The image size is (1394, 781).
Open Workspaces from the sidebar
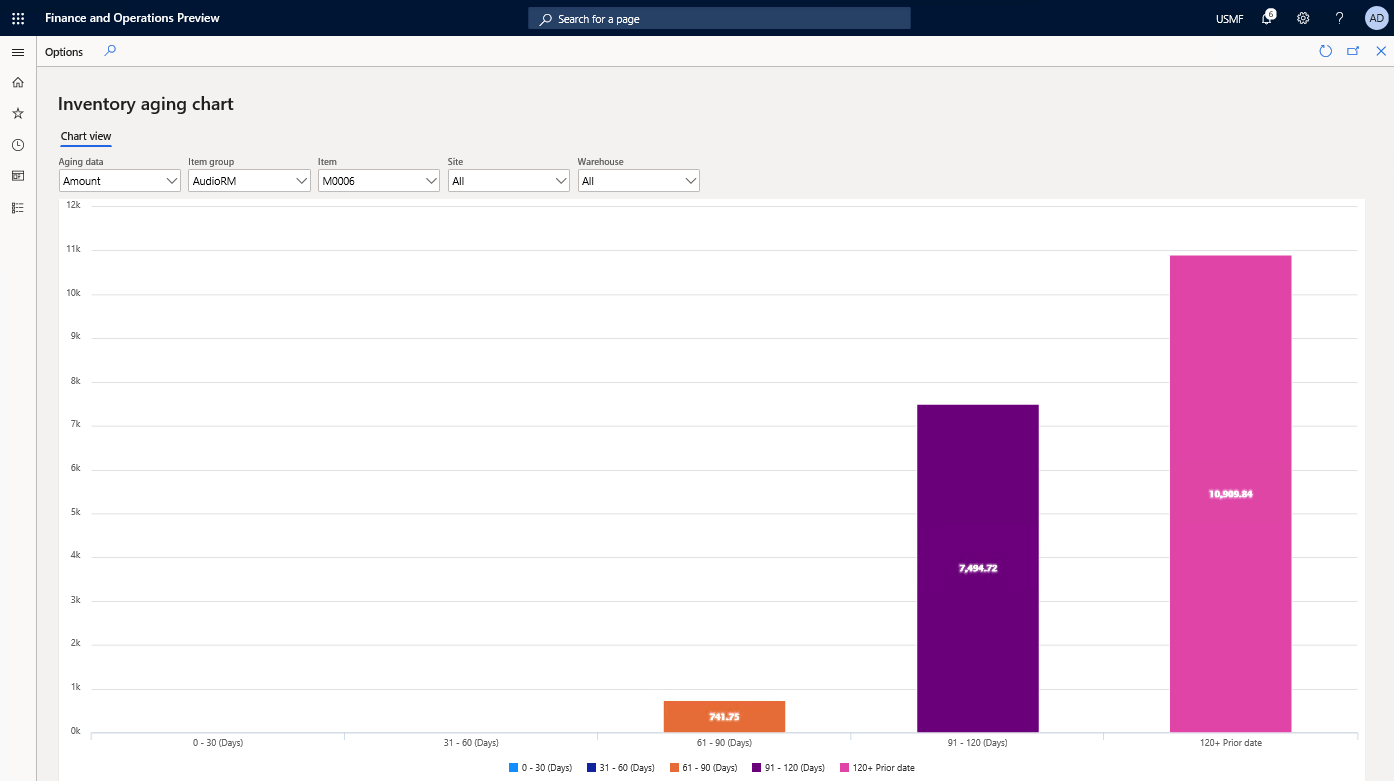(17, 175)
